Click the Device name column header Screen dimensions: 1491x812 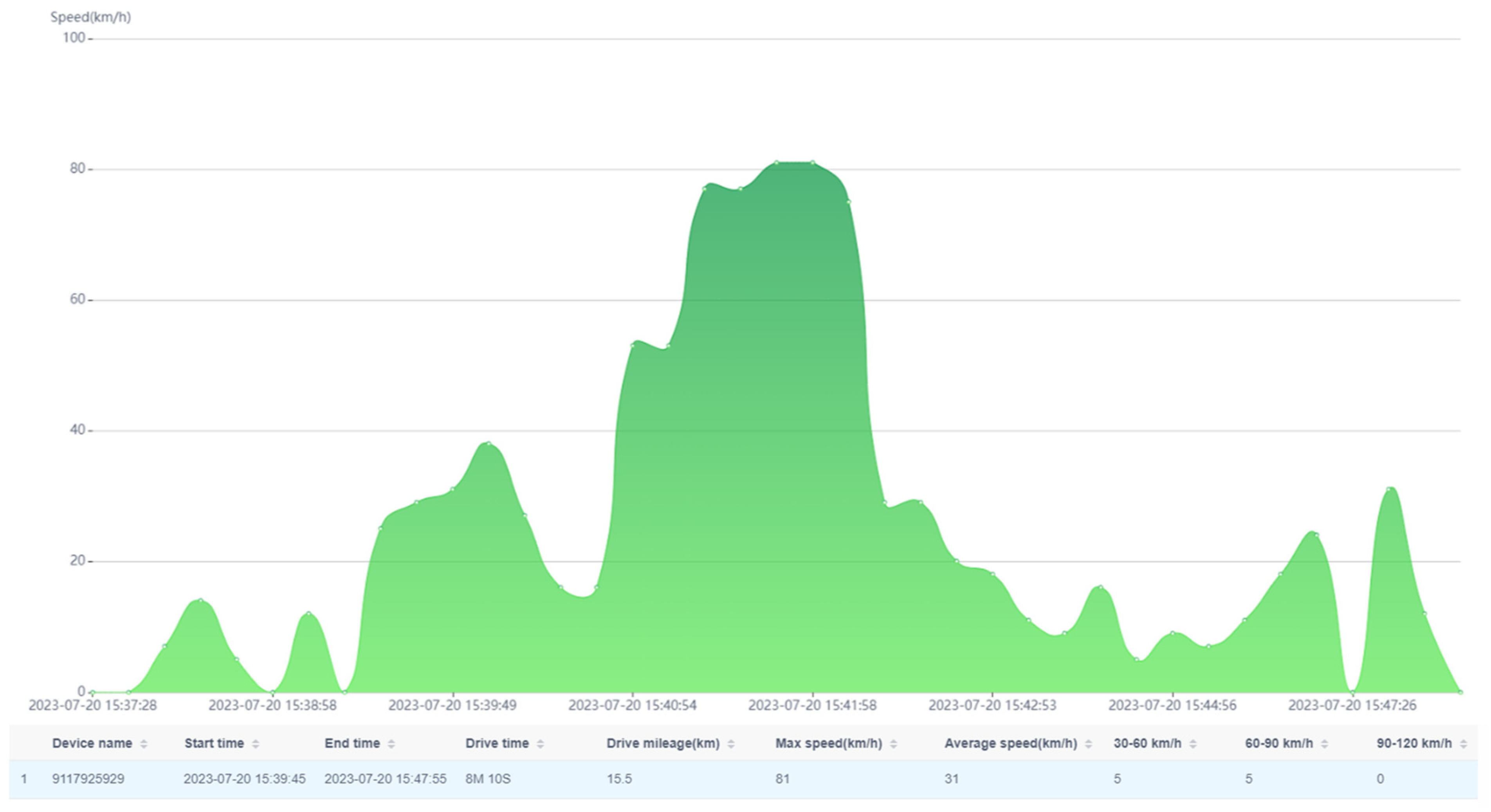(92, 744)
